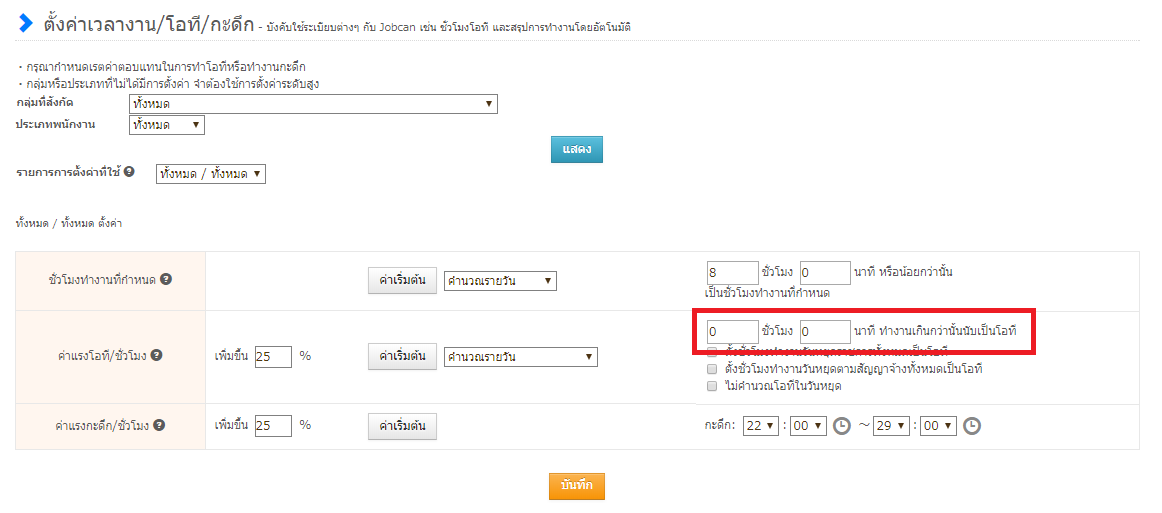Screen dimensions: 1162x513
Task: Focus the overtime เพิ่มขึ้น percent field
Action: 273,356
